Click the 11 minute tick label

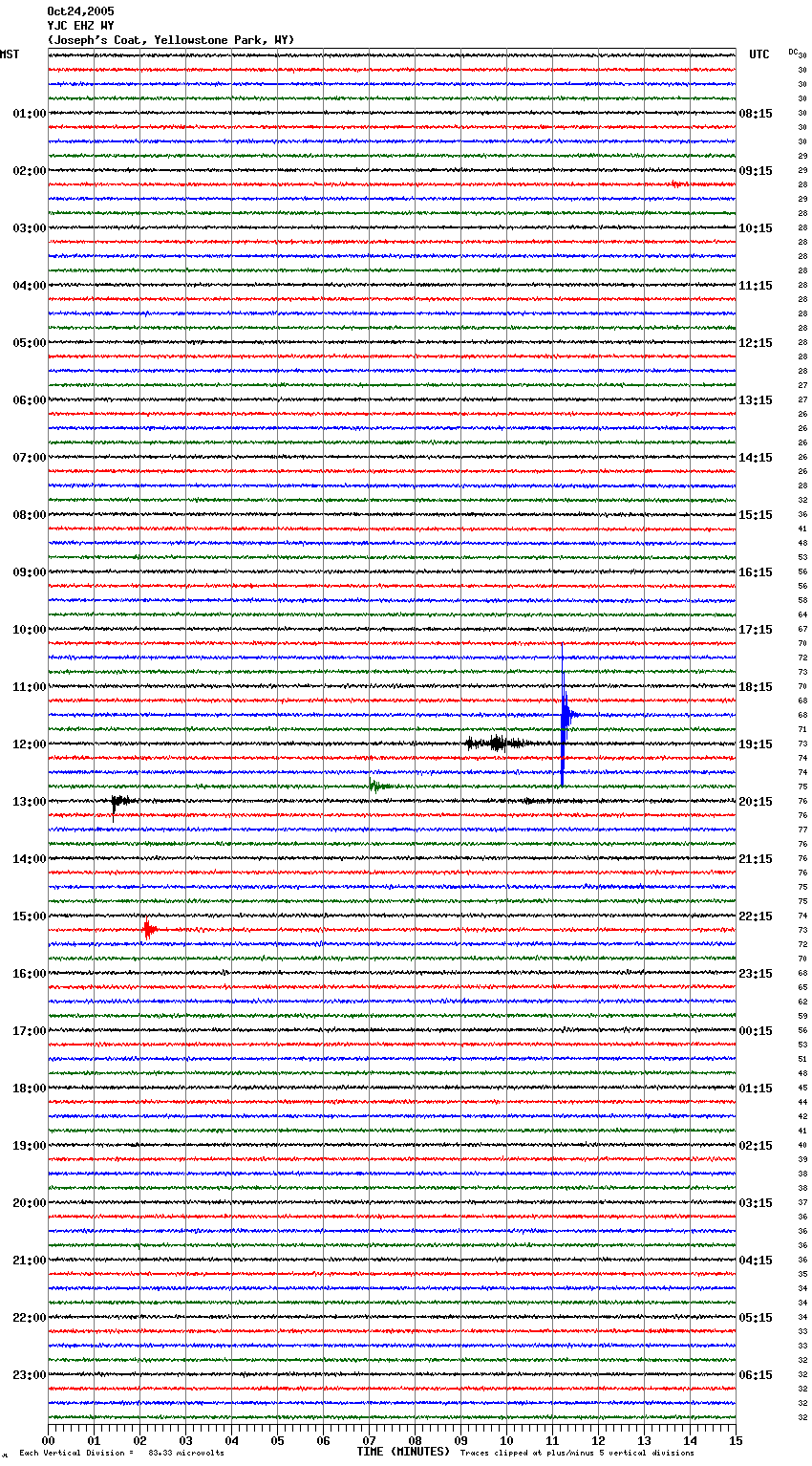pos(552,1440)
